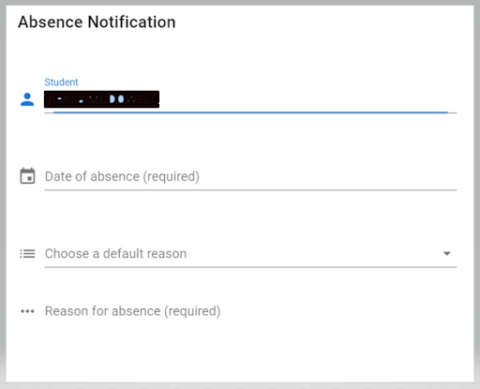Click the blue underline of Student field
Viewport: 480px width, 389px height.
(x=251, y=113)
